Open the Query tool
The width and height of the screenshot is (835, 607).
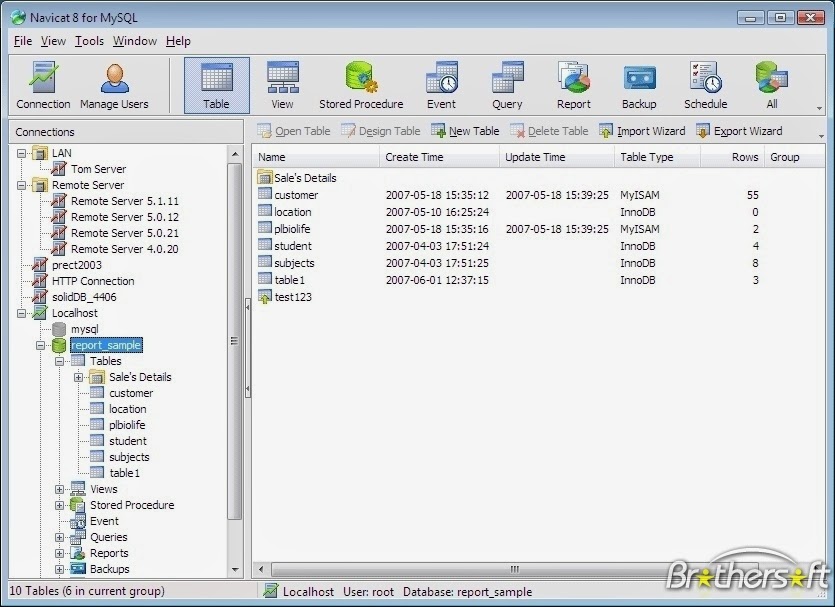507,84
